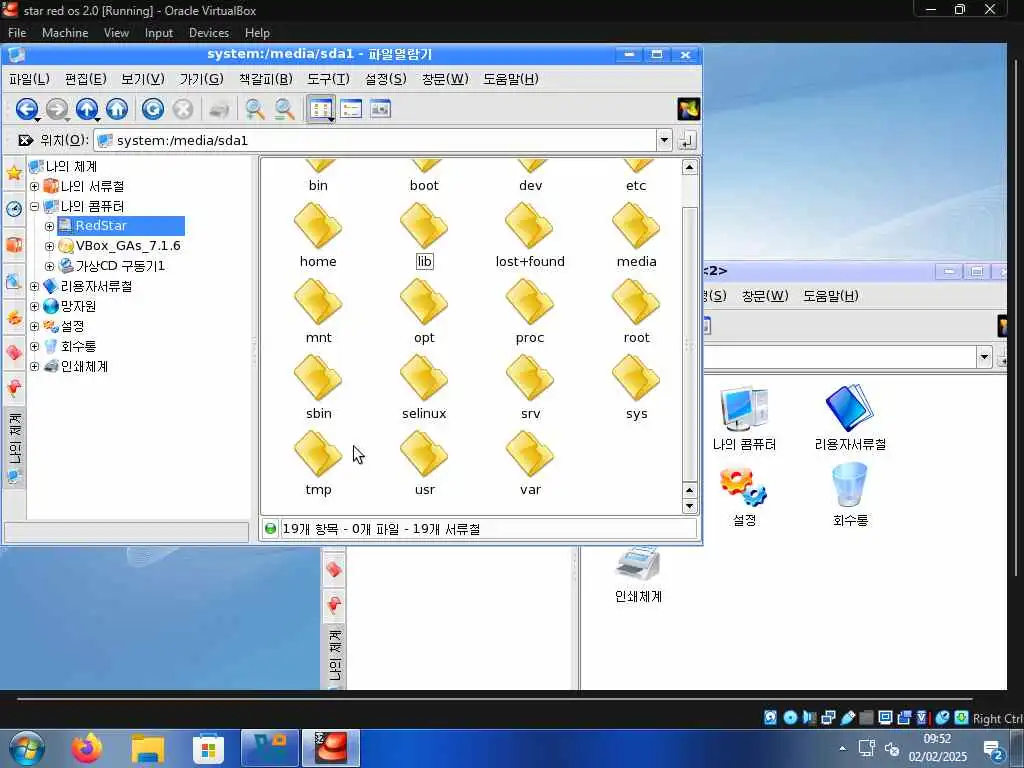Click the location field system:/media/sda1
The image size is (1024, 768).
pos(382,140)
